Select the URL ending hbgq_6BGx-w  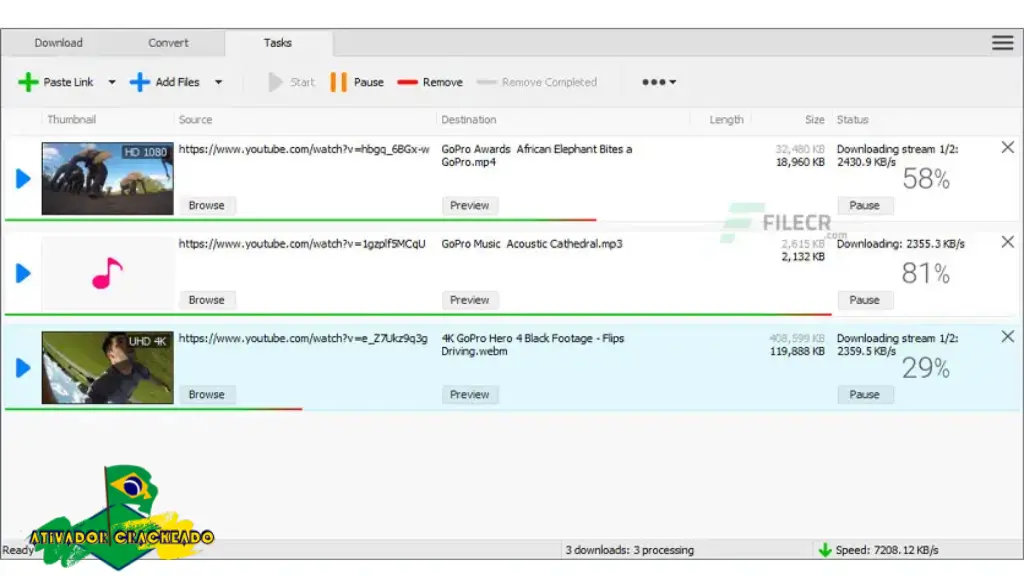(x=304, y=150)
